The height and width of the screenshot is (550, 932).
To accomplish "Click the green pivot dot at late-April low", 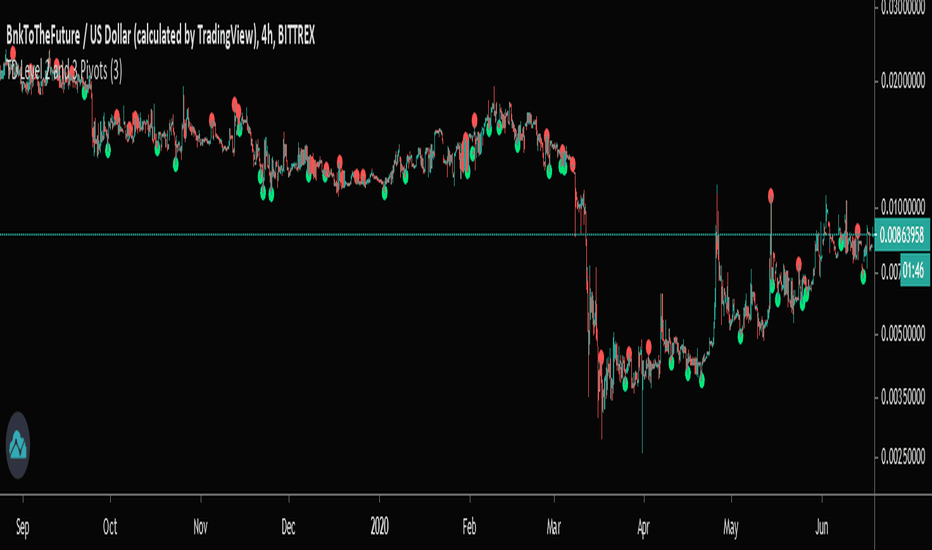I will click(702, 381).
